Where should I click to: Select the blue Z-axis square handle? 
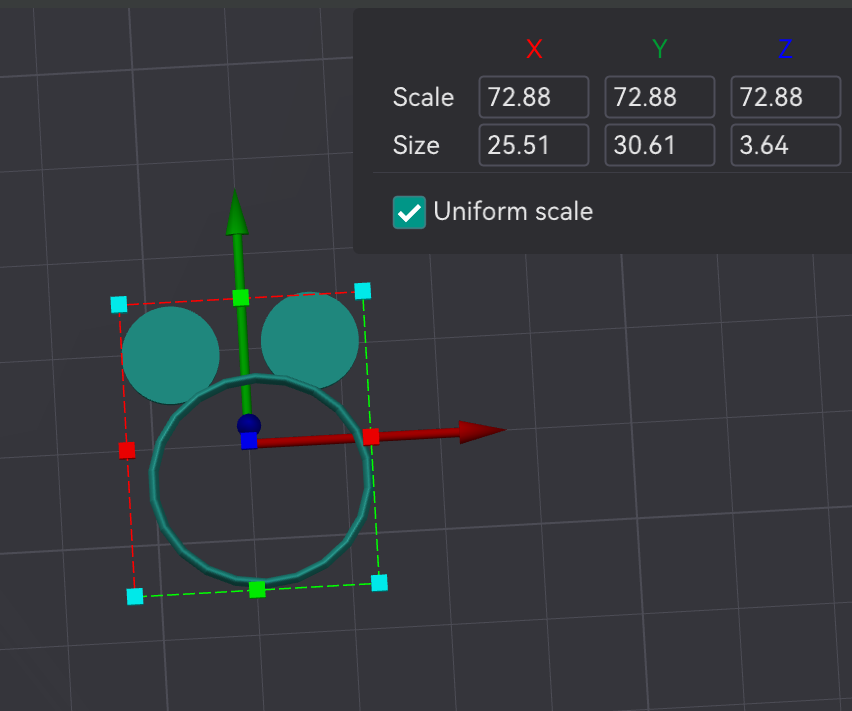(x=249, y=441)
